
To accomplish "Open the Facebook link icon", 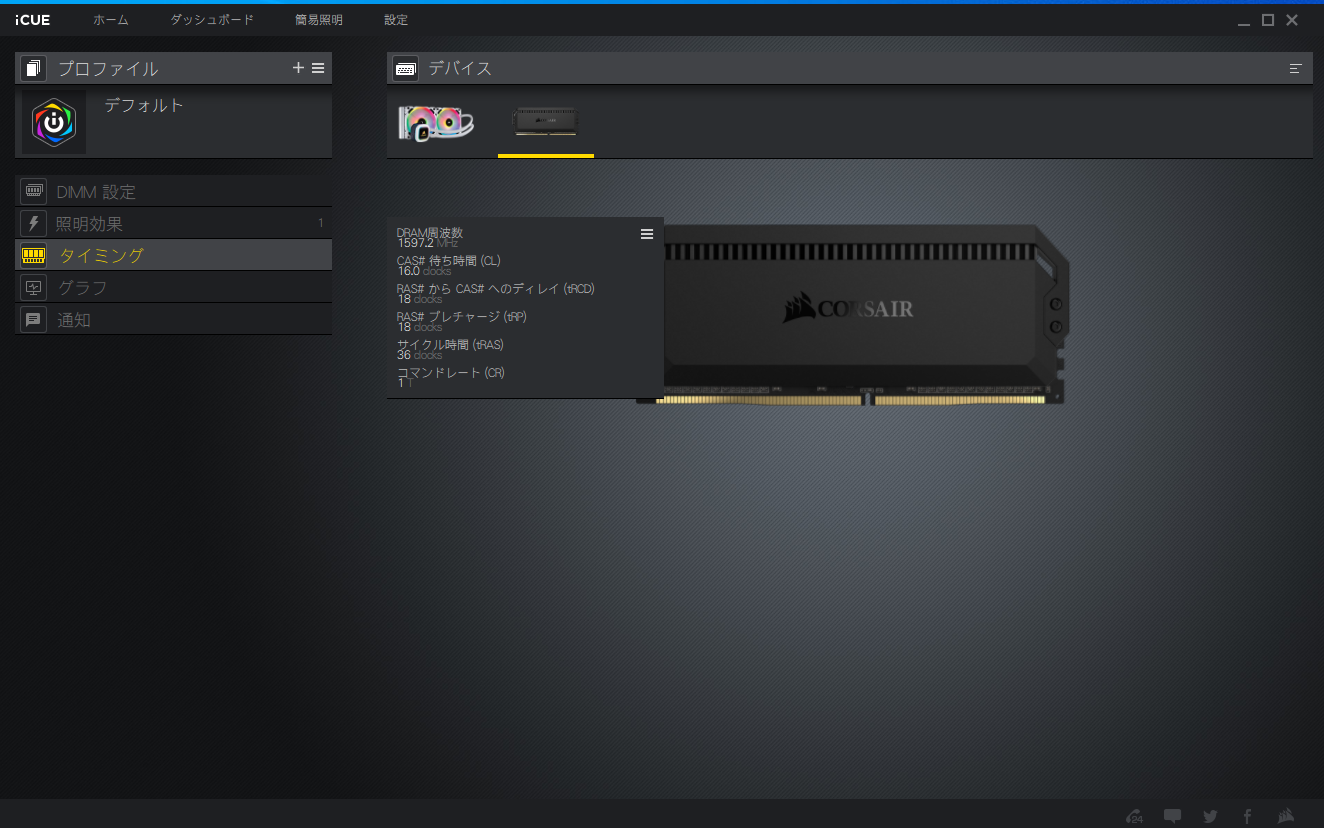I will pyautogui.click(x=1247, y=816).
